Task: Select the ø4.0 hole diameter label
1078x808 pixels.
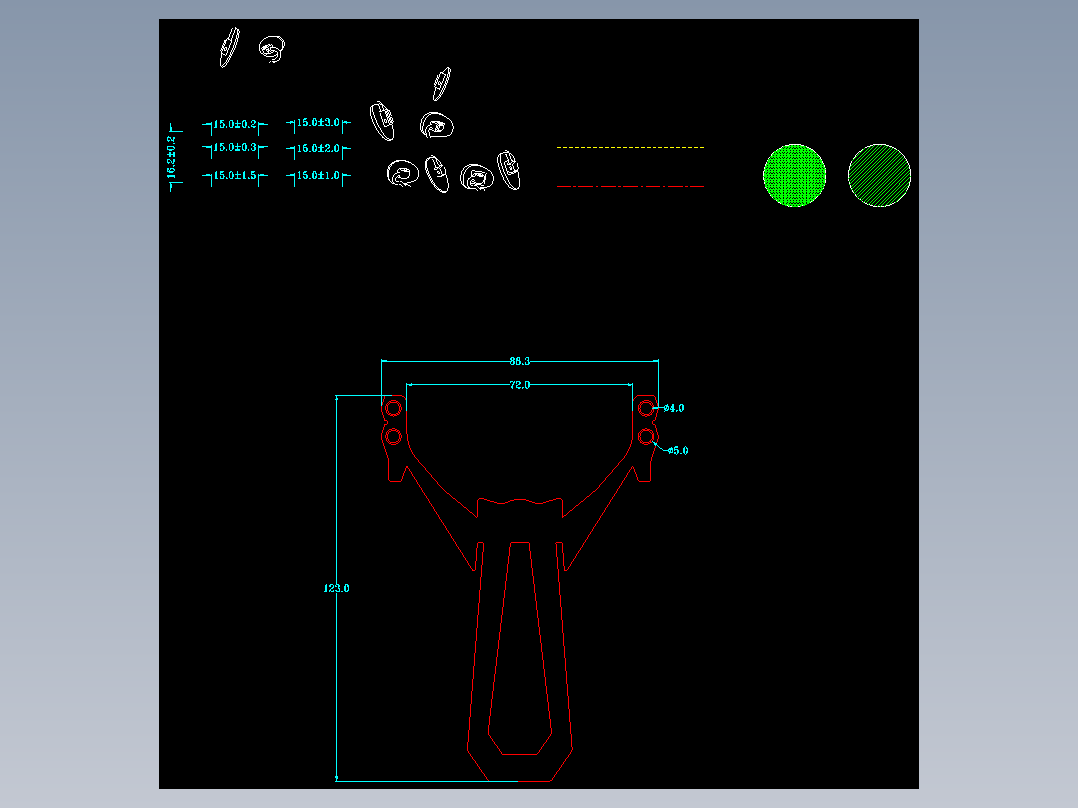Action: point(674,408)
